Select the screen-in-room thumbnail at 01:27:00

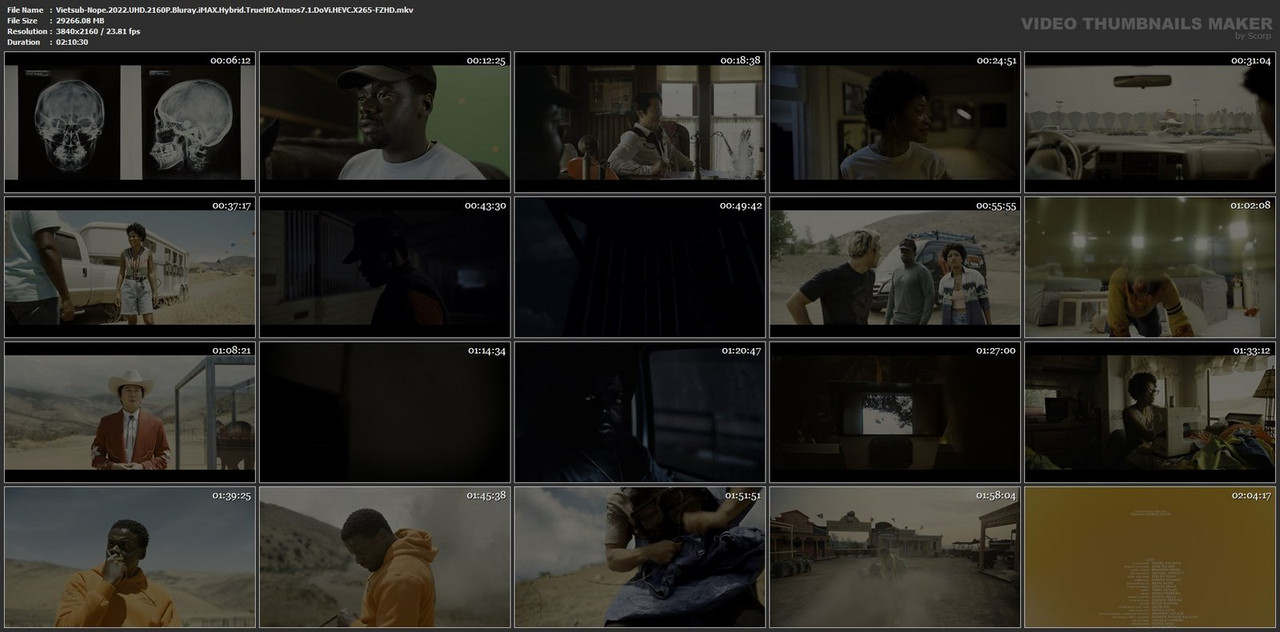895,412
